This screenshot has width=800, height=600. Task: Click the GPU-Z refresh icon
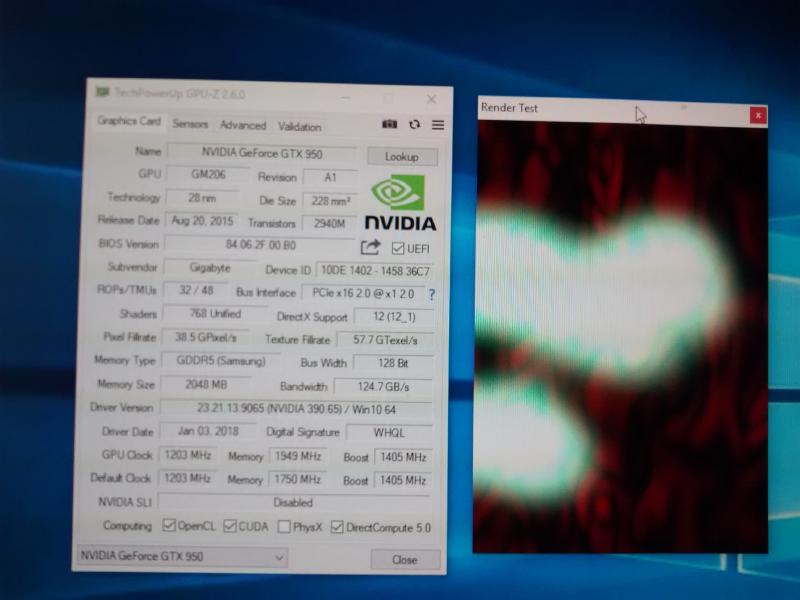(414, 124)
